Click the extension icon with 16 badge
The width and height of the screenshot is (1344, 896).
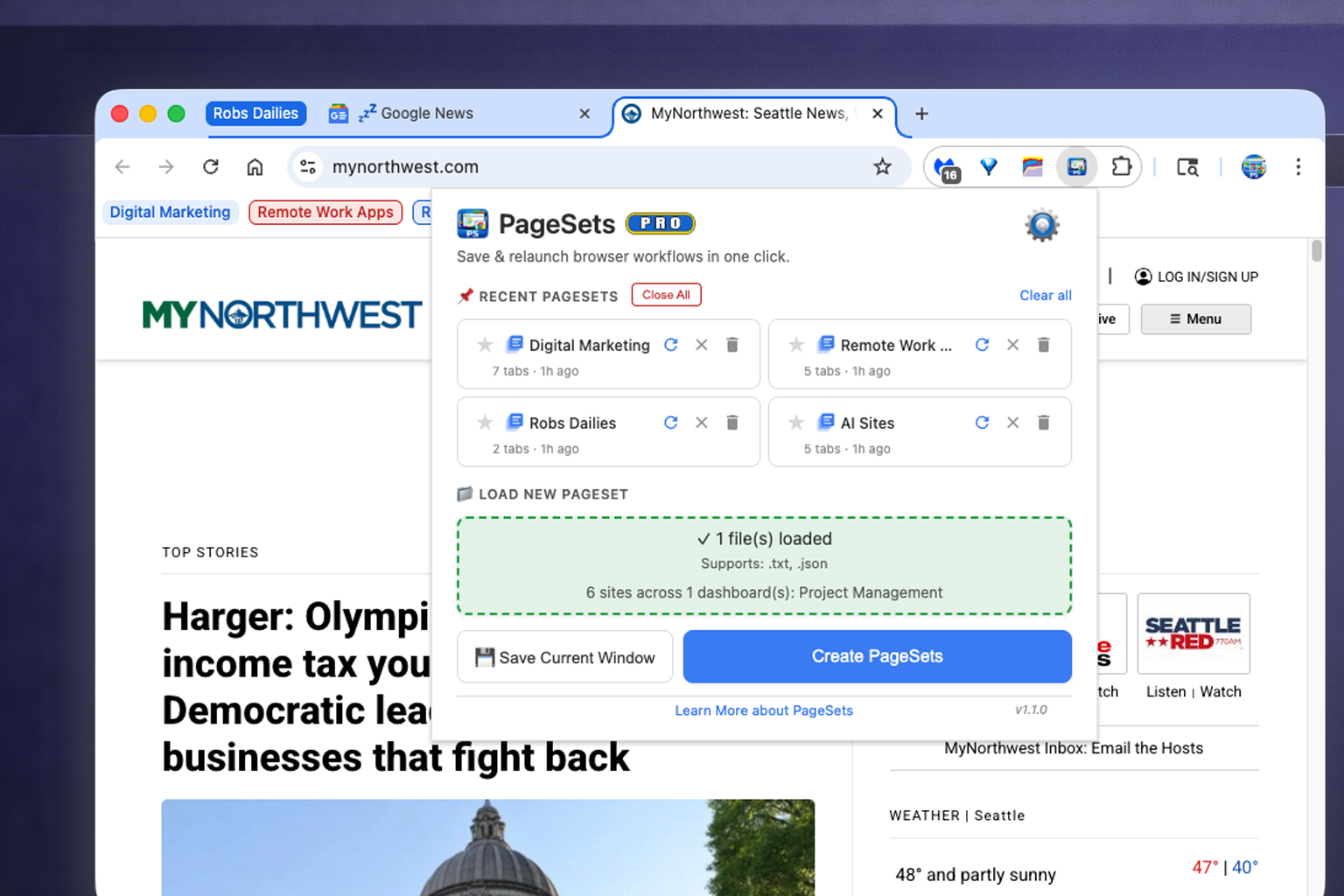[x=947, y=168]
